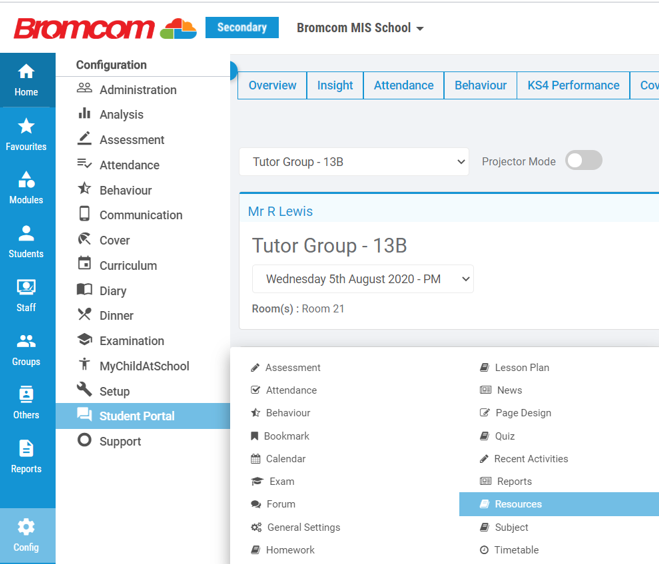Open Reports in Student Portal submenu
659x564 pixels.
506,481
